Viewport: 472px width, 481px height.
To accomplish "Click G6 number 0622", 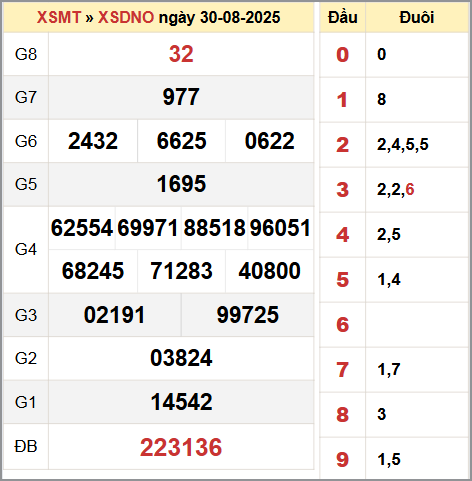I will pyautogui.click(x=270, y=141).
